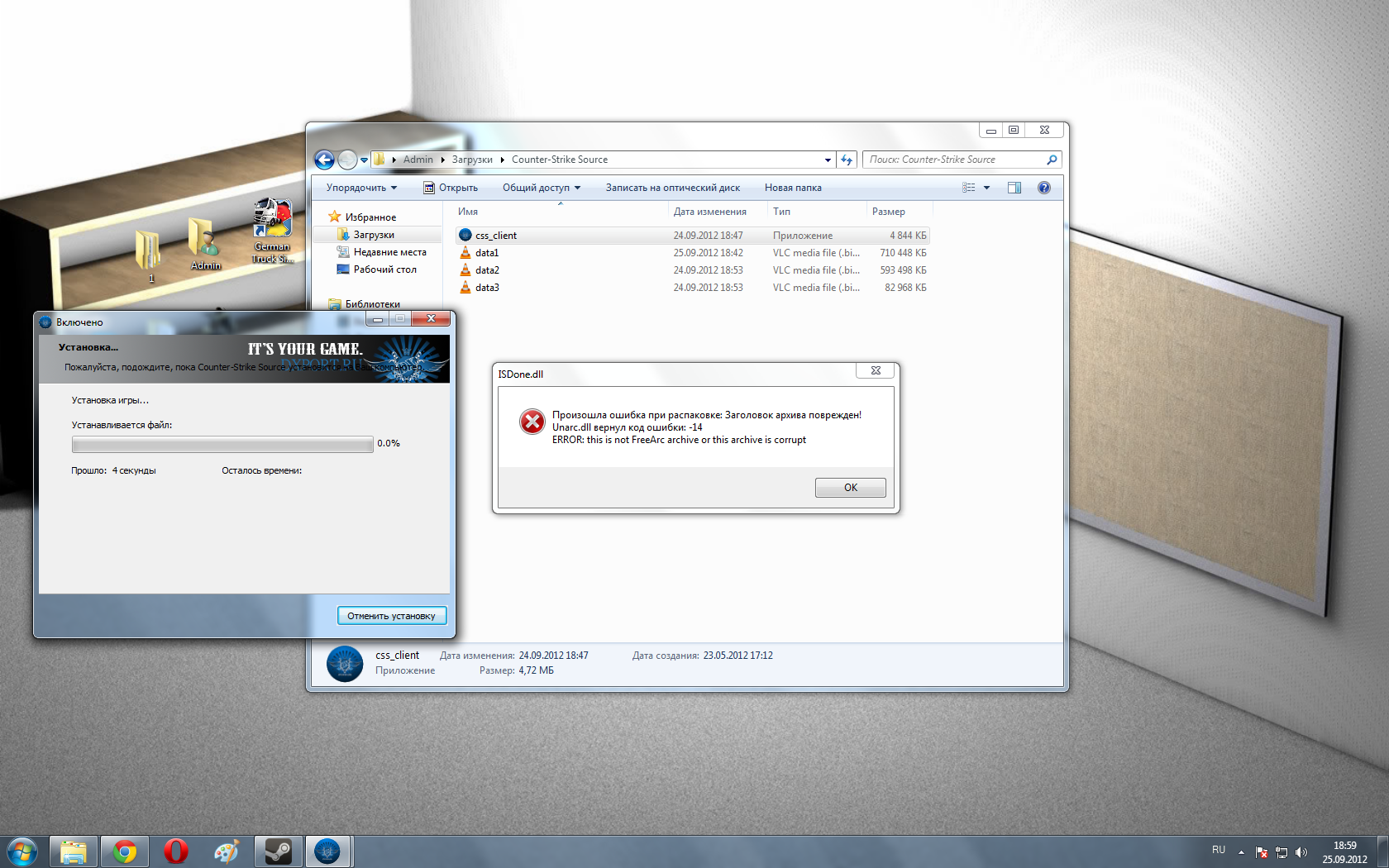Viewport: 1389px width, 868px height.
Task: Select Counter-Strike Source breadcrumb segment
Action: click(560, 160)
